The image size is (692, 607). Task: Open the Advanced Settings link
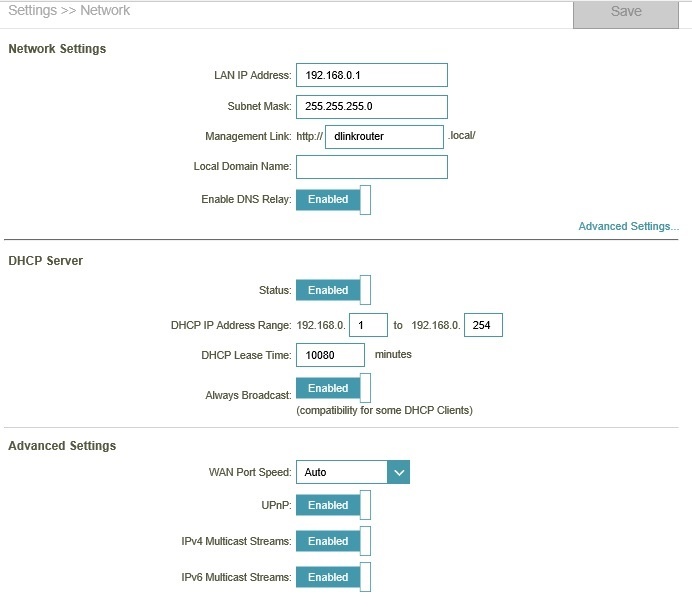coord(628,227)
